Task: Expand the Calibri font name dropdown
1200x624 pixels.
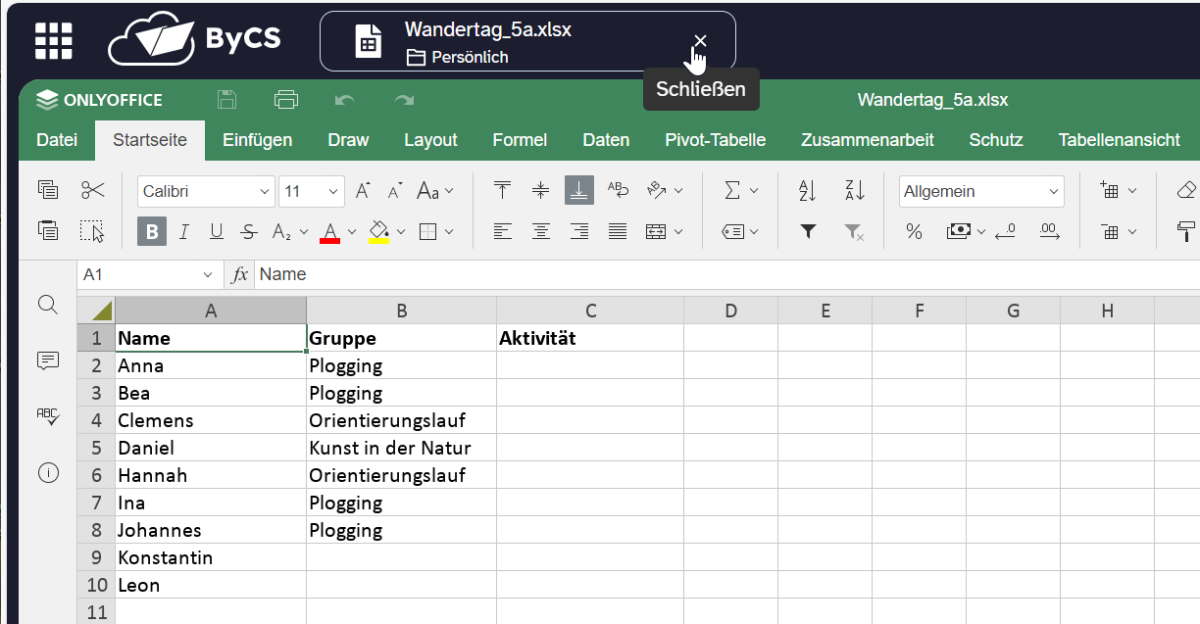Action: (x=264, y=191)
